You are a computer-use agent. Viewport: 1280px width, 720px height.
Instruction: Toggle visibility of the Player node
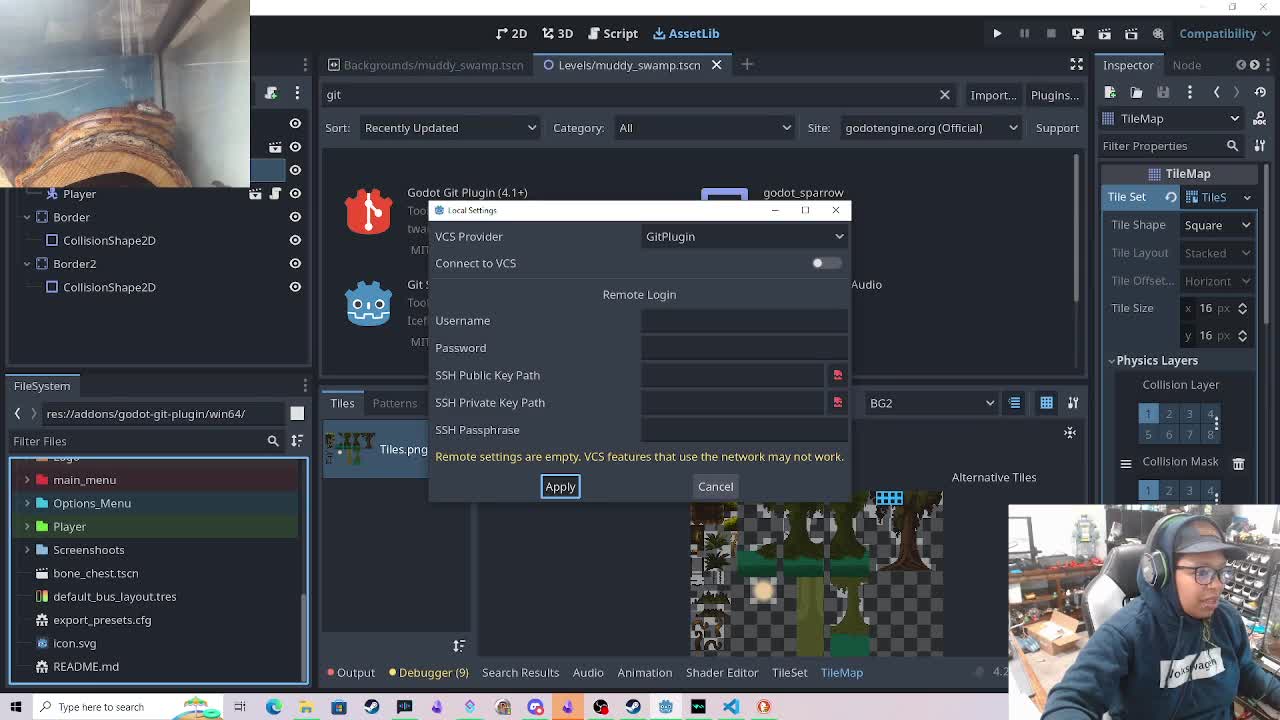coord(295,194)
